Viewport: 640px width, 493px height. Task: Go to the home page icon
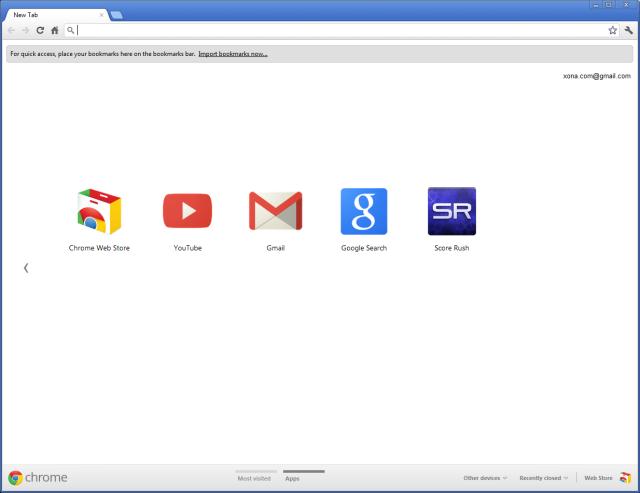55,30
